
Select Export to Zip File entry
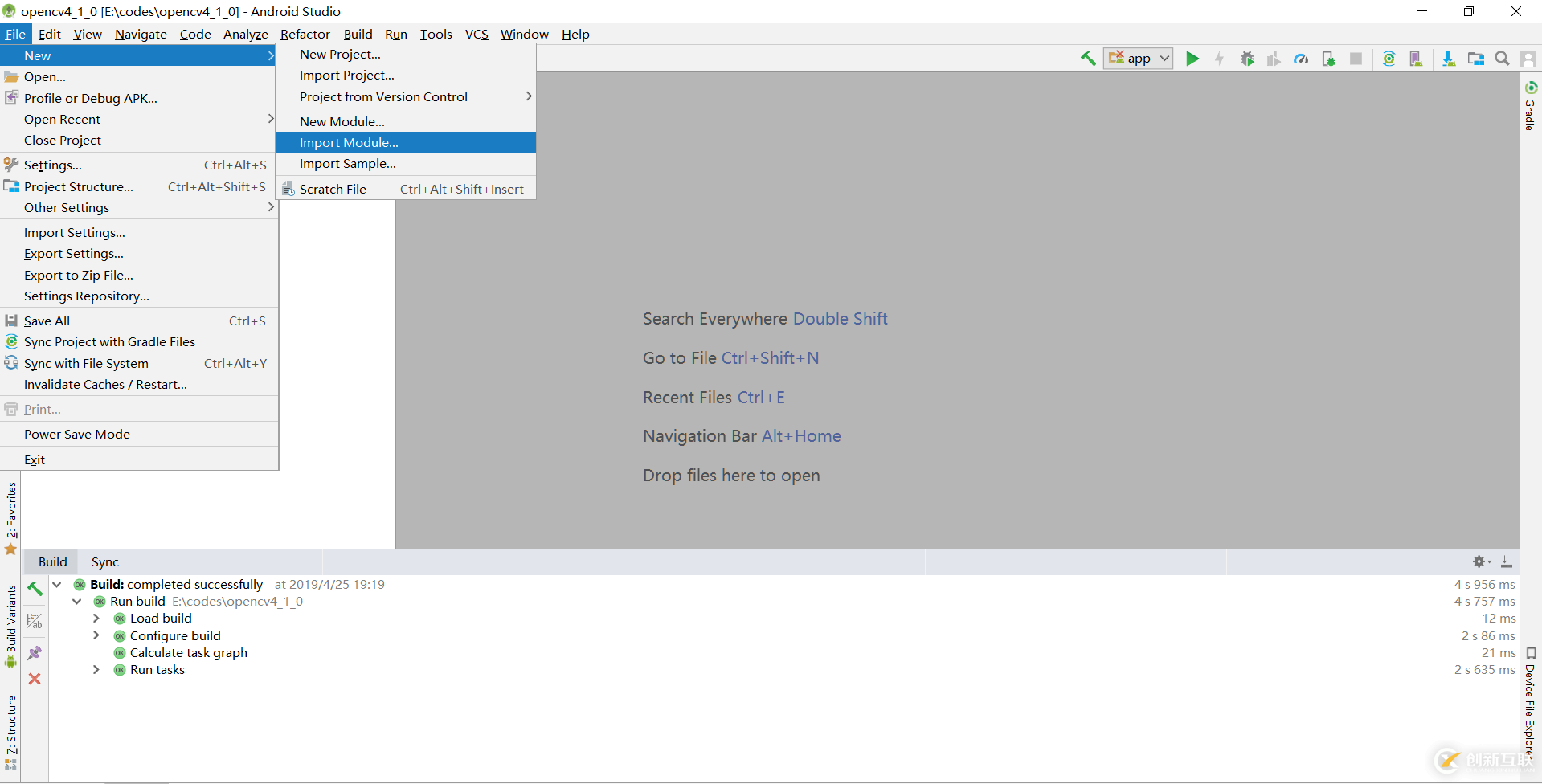coord(139,275)
